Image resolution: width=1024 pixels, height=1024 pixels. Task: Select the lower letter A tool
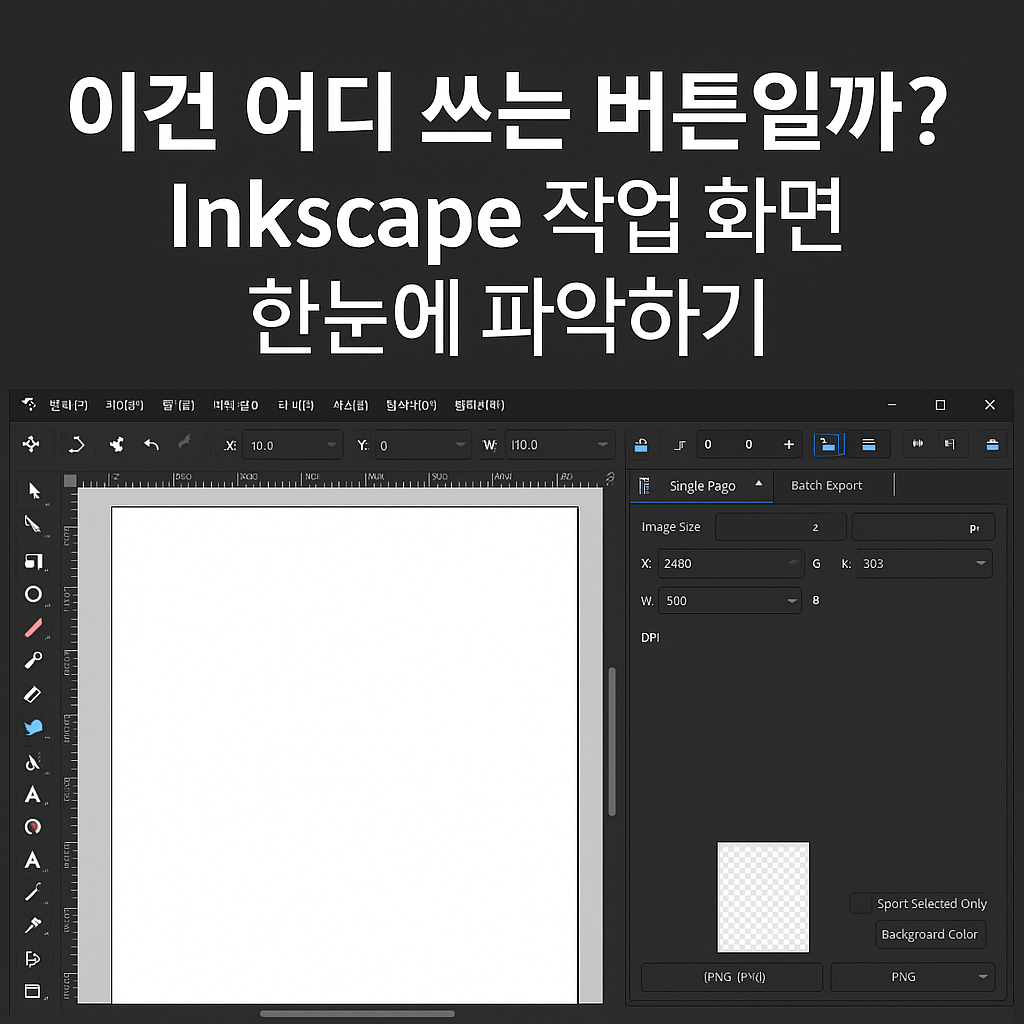click(33, 859)
